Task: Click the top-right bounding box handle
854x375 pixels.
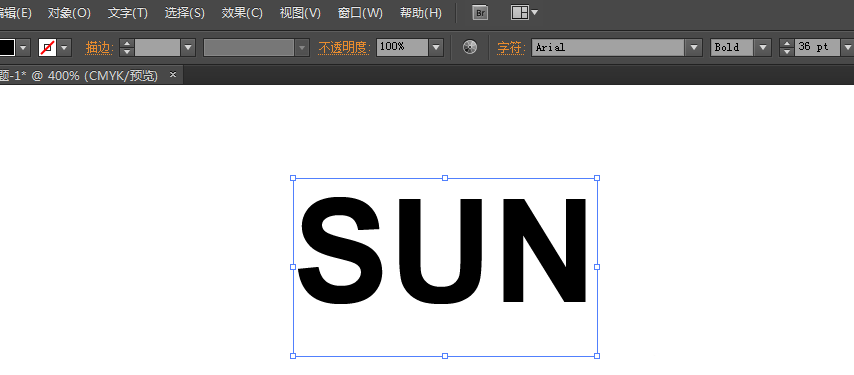Action: click(x=597, y=178)
